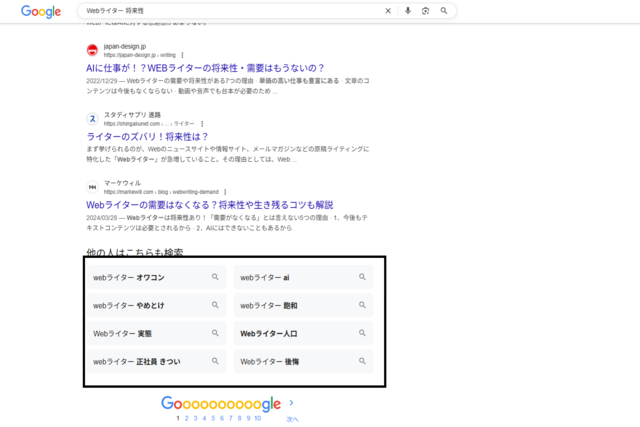Viewport: 640px width, 427px height.
Task: Open three-dot menu for マーケウィル result
Action: [225, 192]
